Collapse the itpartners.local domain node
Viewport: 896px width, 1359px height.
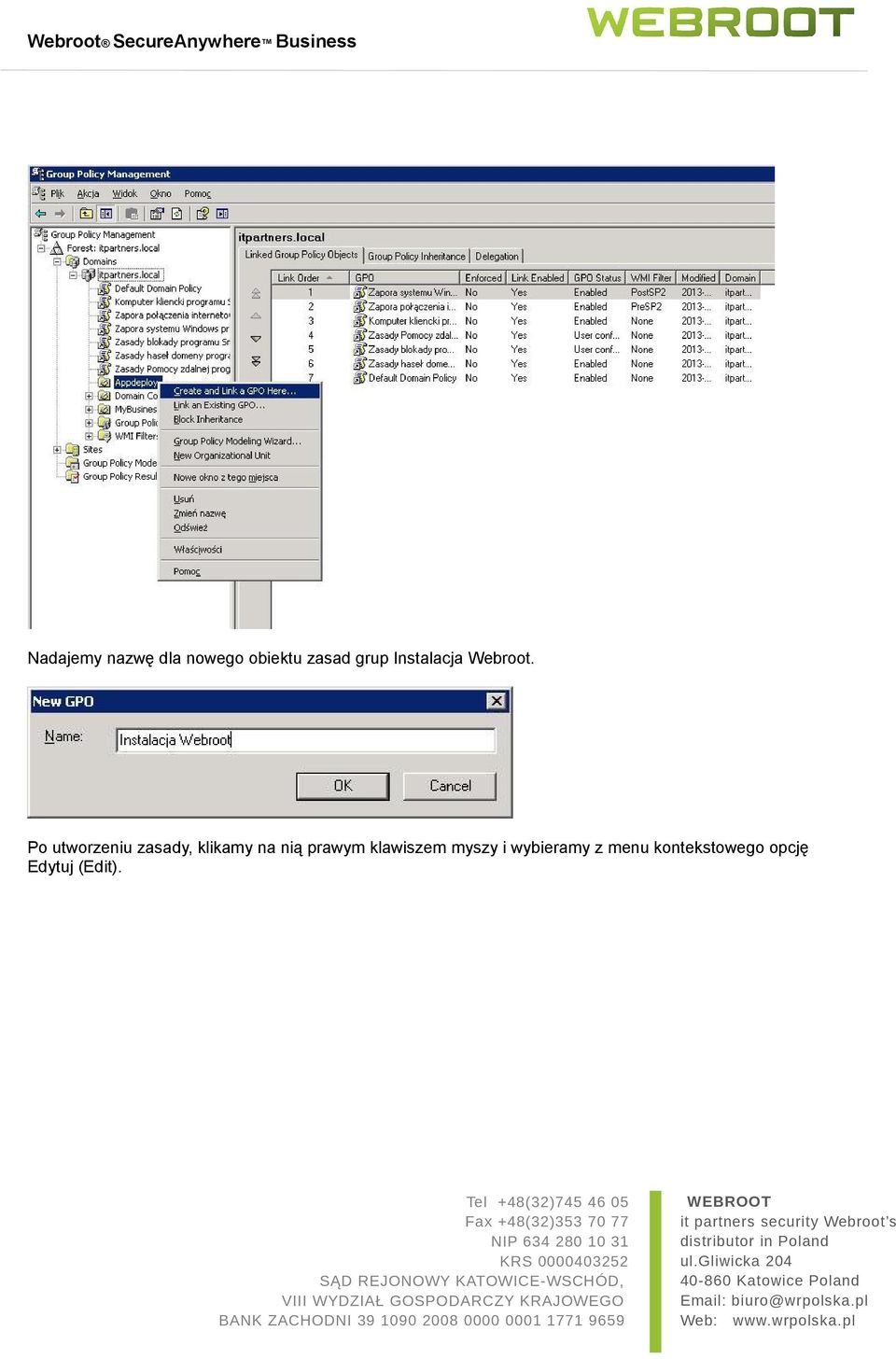pos(73,275)
